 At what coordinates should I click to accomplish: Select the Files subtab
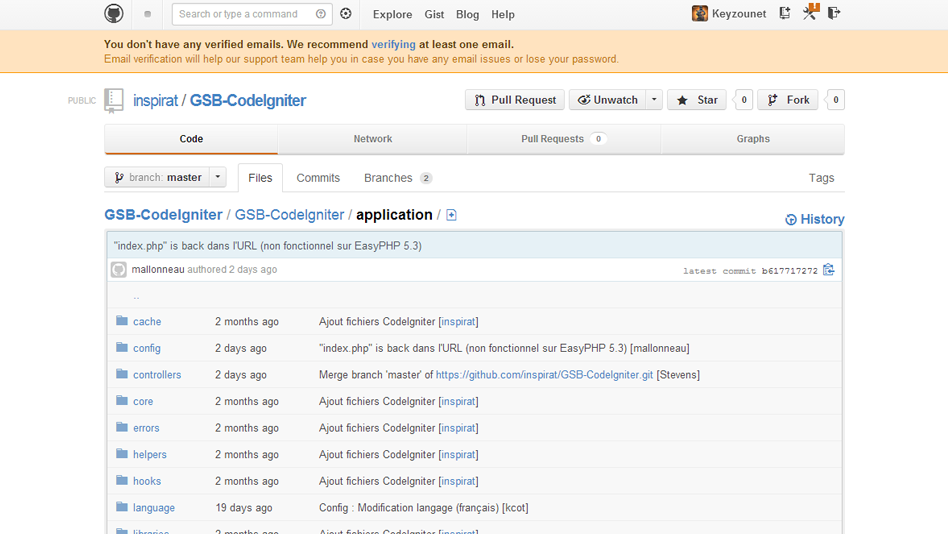260,178
